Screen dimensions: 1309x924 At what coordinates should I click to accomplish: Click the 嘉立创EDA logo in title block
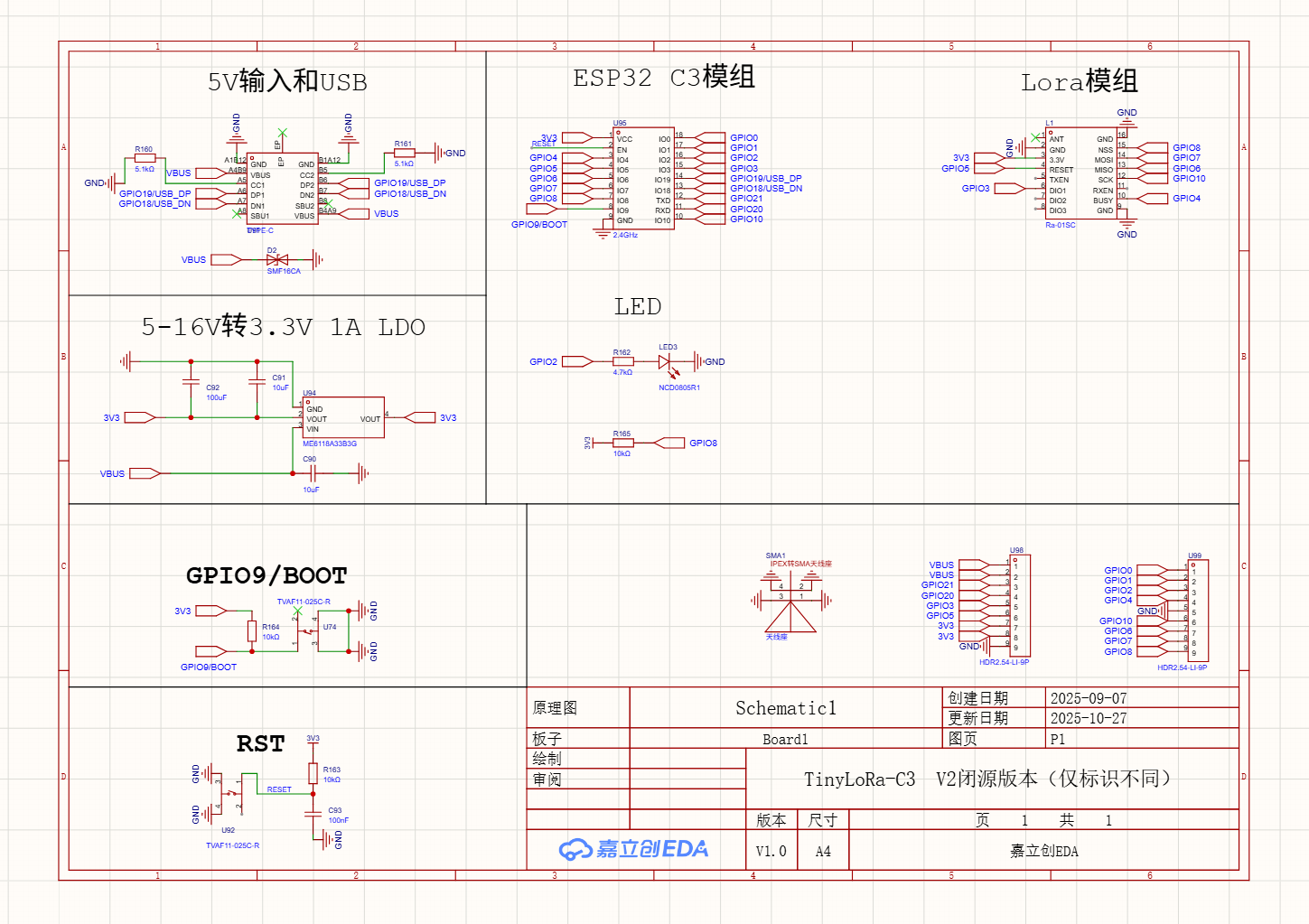pos(634,849)
